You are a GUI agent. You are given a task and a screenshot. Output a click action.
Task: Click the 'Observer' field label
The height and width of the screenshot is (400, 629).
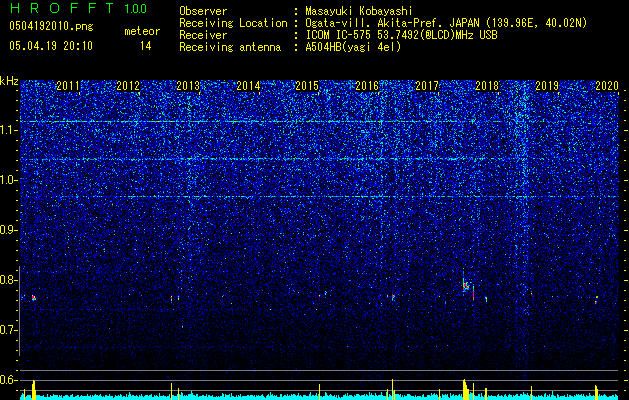(x=203, y=12)
